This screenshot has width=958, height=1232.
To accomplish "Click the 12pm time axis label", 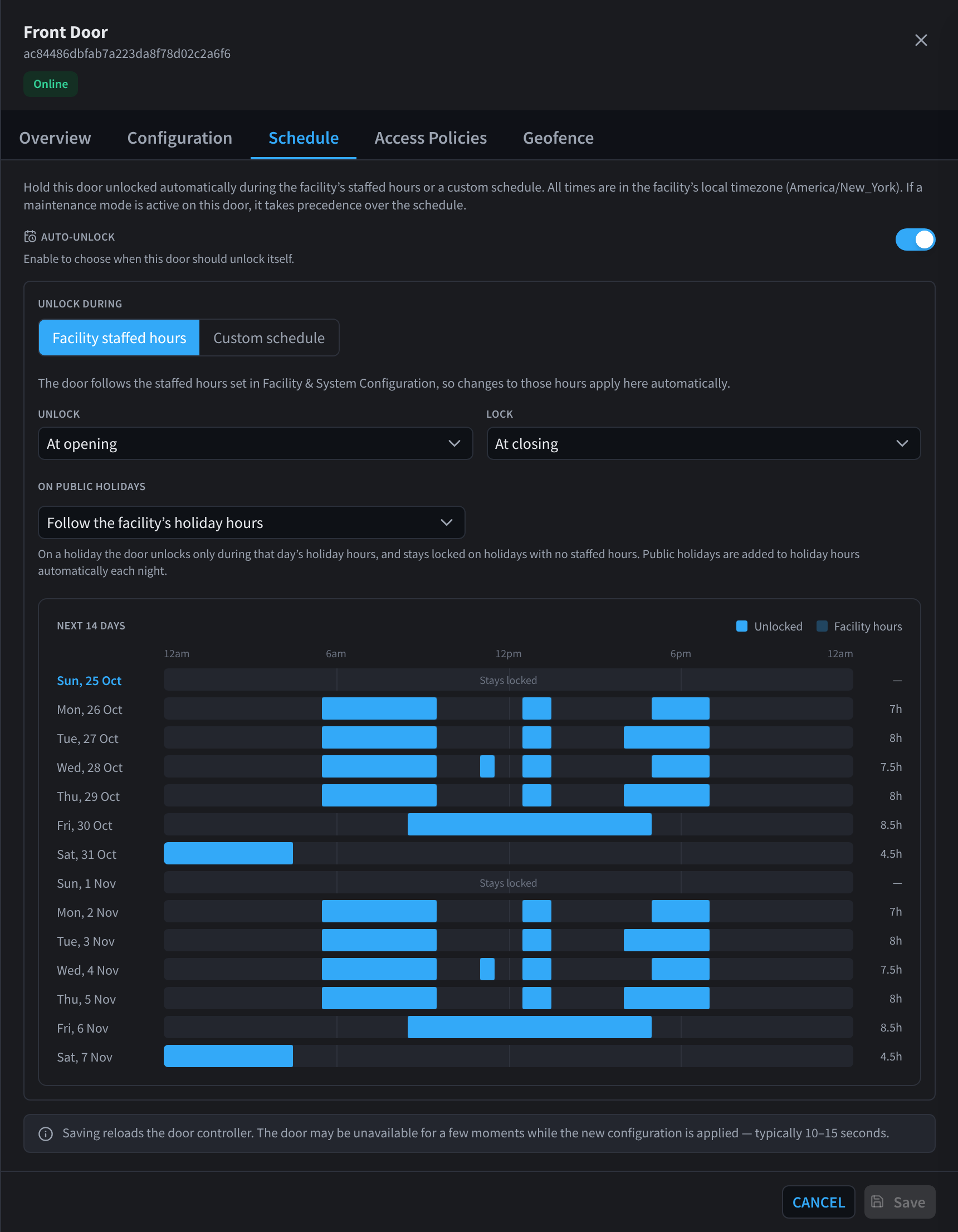I will coord(508,653).
